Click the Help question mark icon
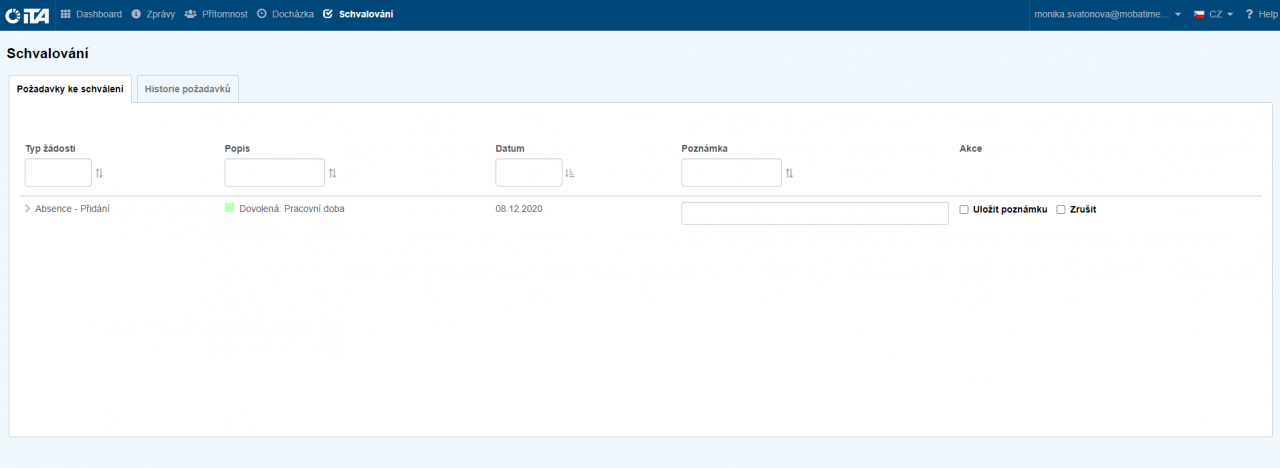Viewport: 1280px width, 468px height. pos(1249,14)
